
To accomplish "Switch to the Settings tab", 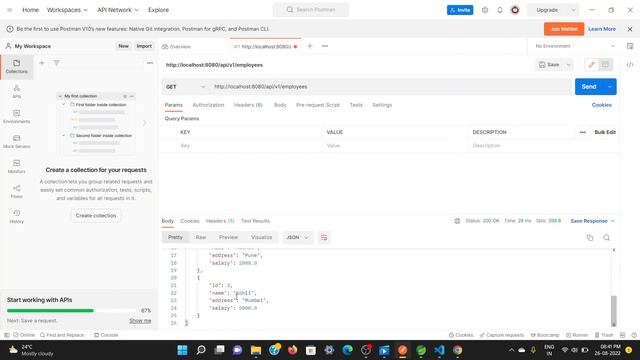I will click(x=382, y=105).
